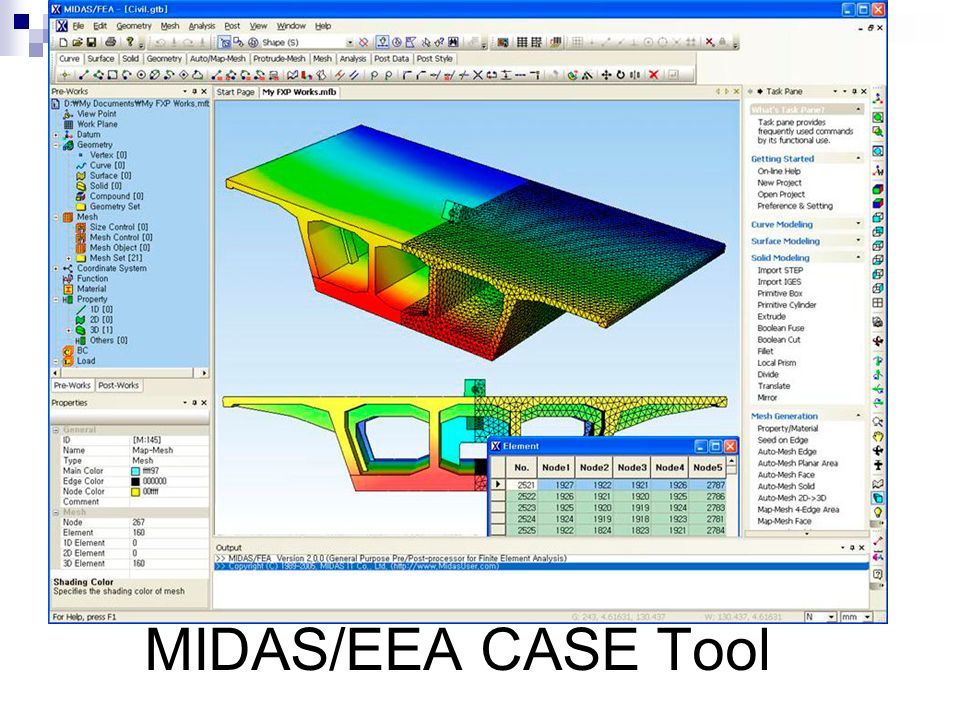The height and width of the screenshot is (720, 960).
Task: Expand the Datum tree node
Action: [56, 135]
